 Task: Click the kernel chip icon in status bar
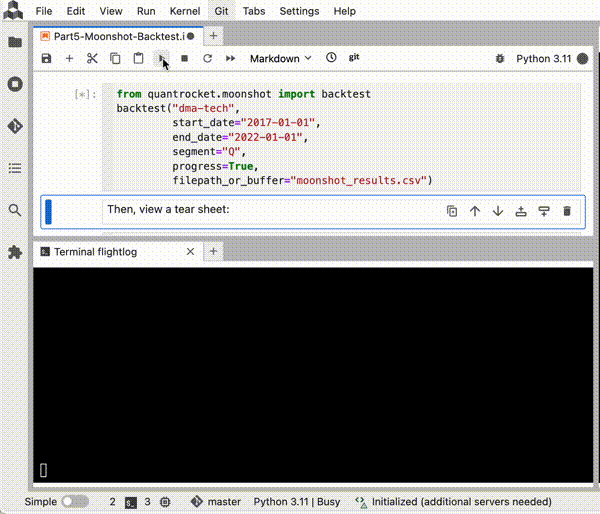coord(165,502)
